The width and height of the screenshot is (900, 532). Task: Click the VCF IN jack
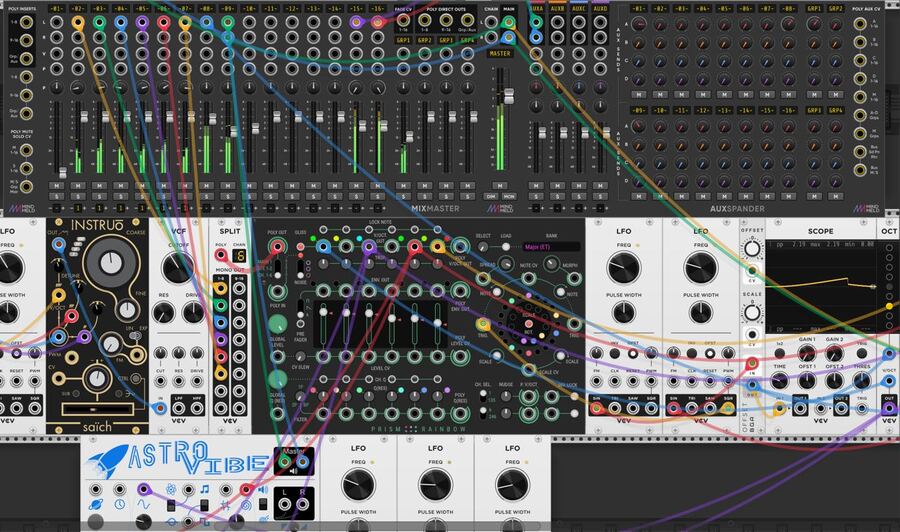160,409
